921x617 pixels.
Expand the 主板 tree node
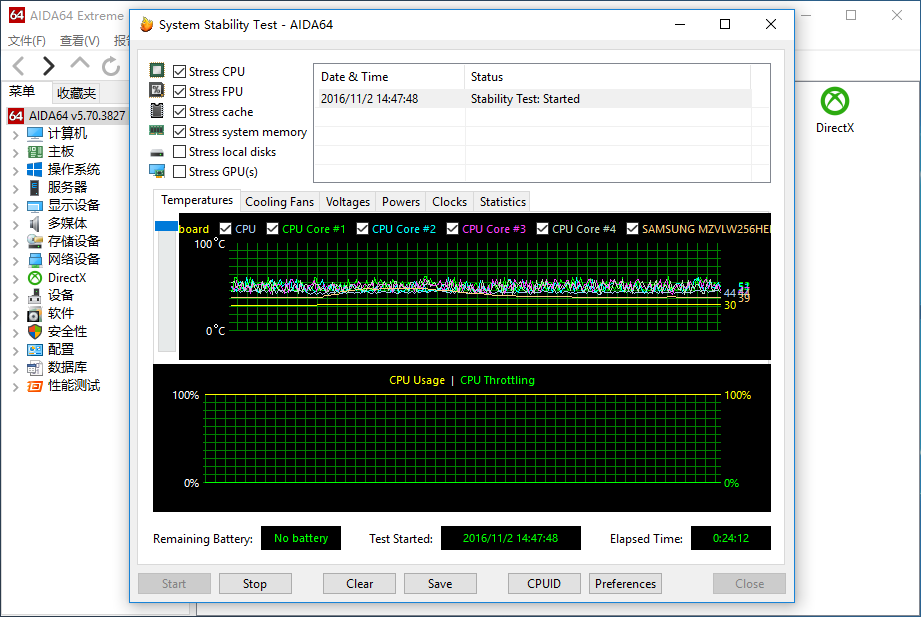[x=15, y=152]
